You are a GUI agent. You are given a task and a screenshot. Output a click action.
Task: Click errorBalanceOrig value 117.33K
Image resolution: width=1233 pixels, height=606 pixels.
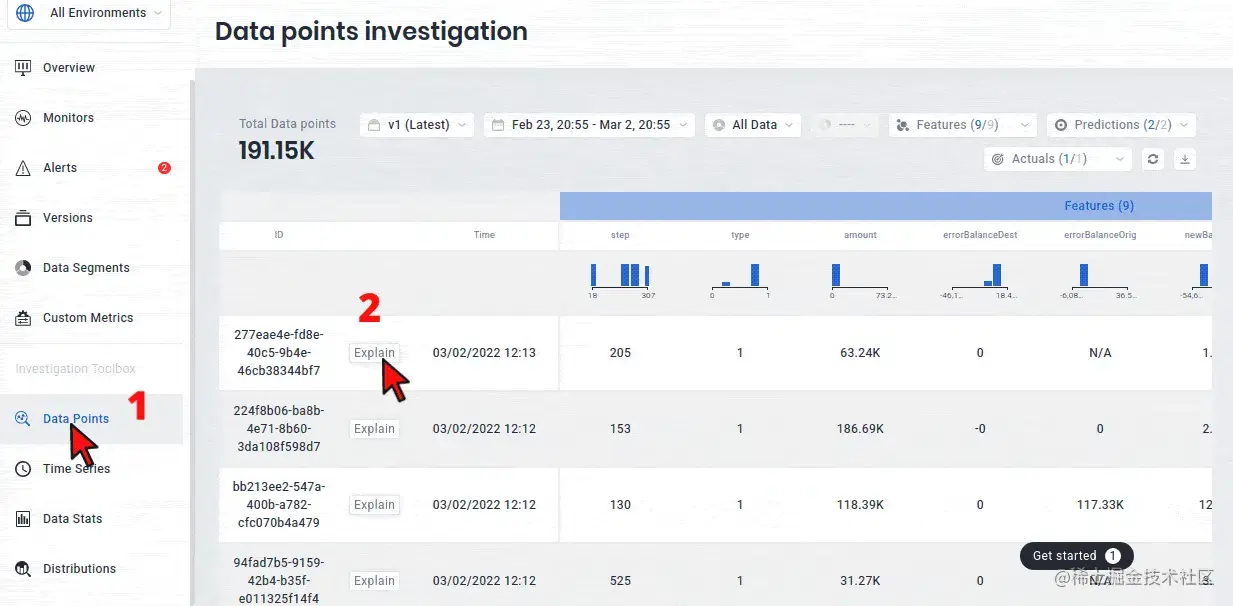click(1100, 505)
